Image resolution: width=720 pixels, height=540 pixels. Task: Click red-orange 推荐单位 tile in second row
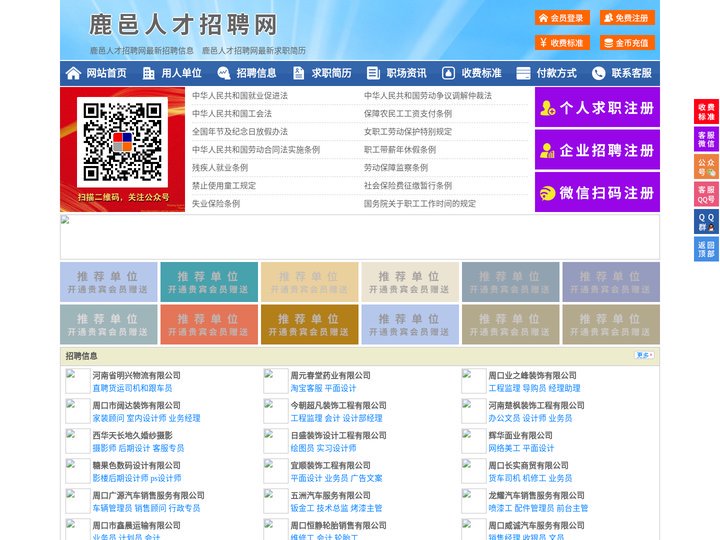(209, 324)
